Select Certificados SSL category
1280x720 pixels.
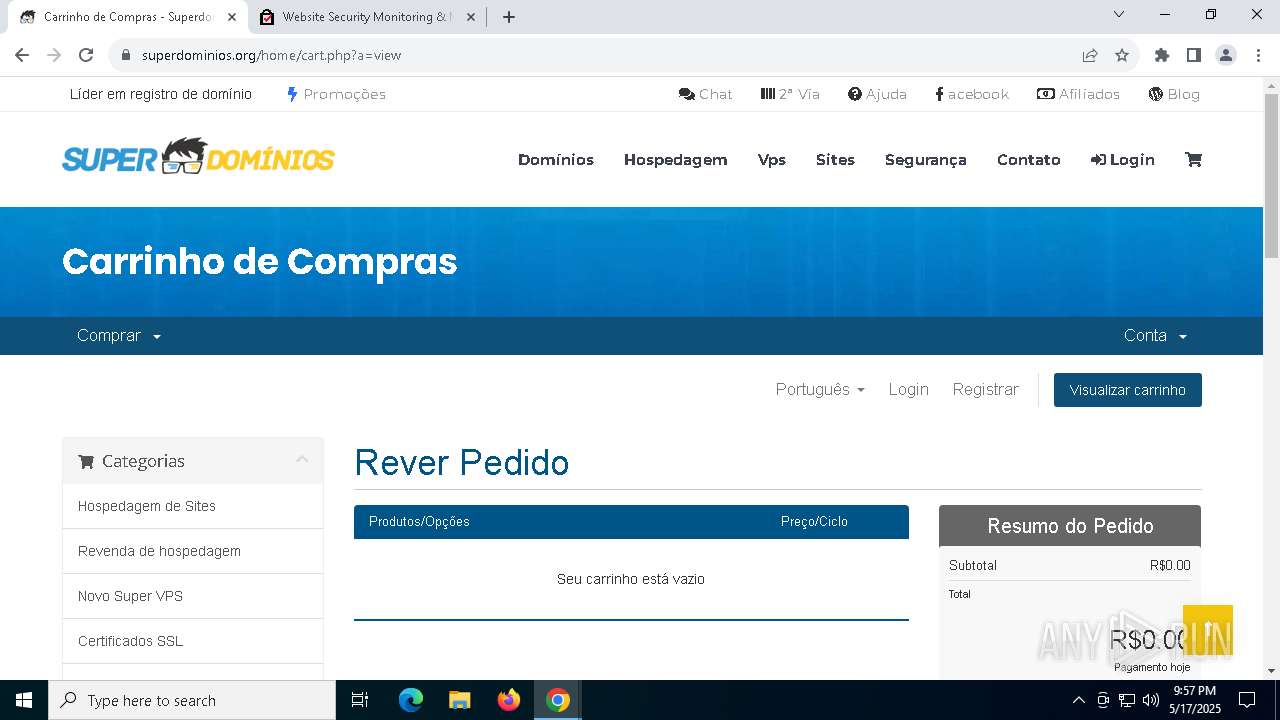(193, 641)
